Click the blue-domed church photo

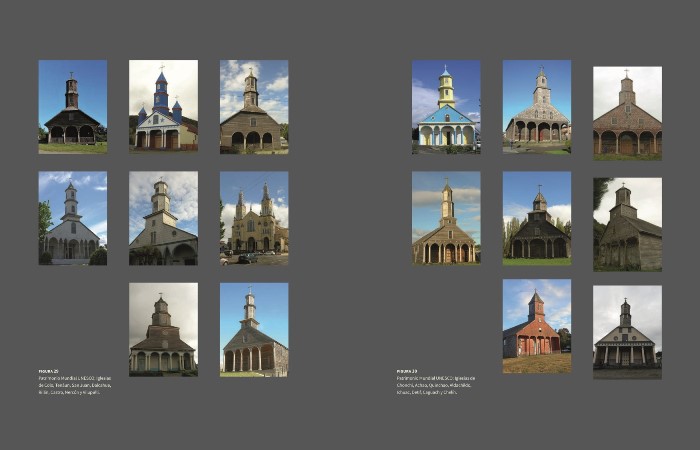pyautogui.click(x=163, y=106)
